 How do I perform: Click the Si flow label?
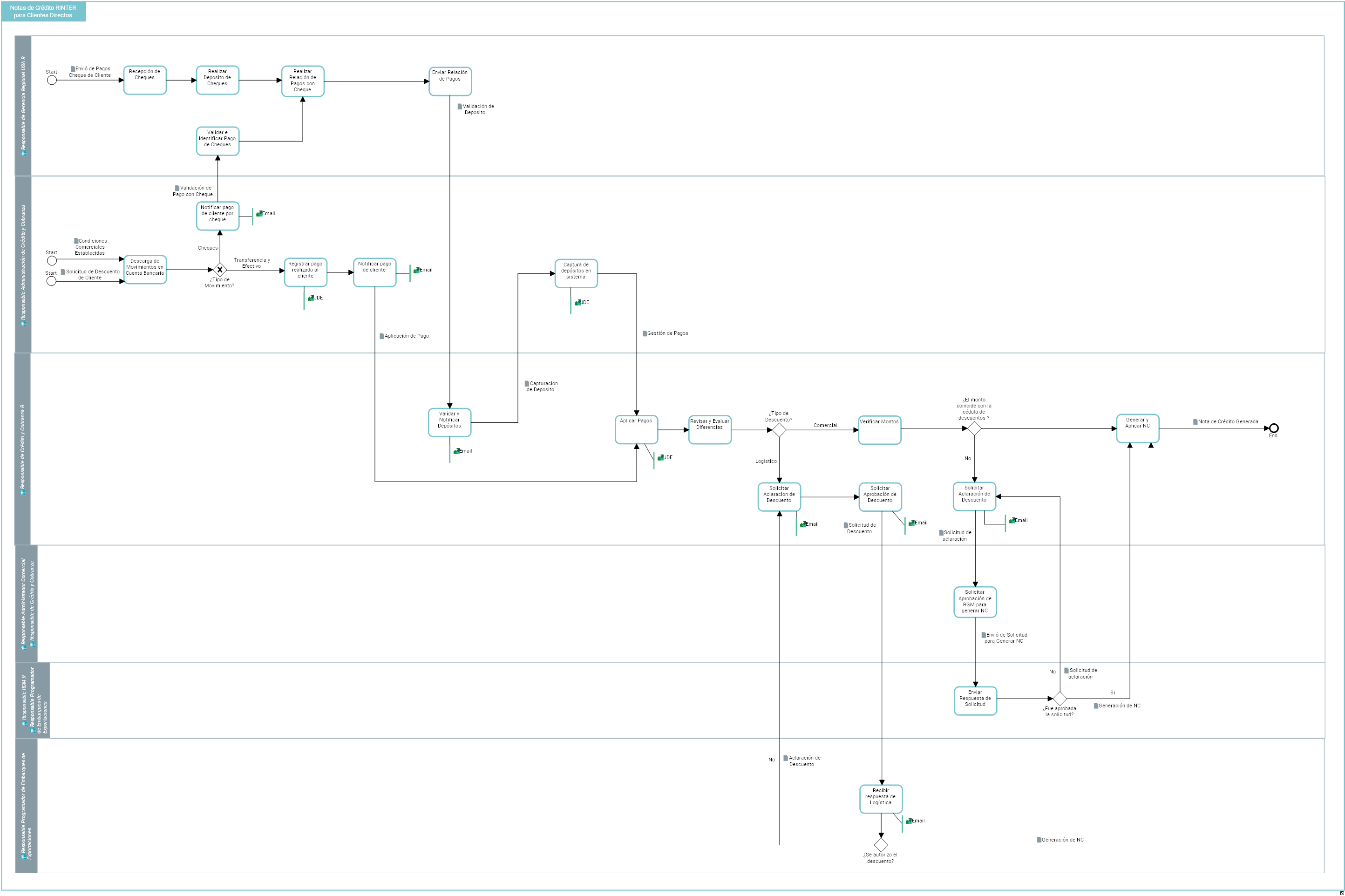[x=1113, y=692]
